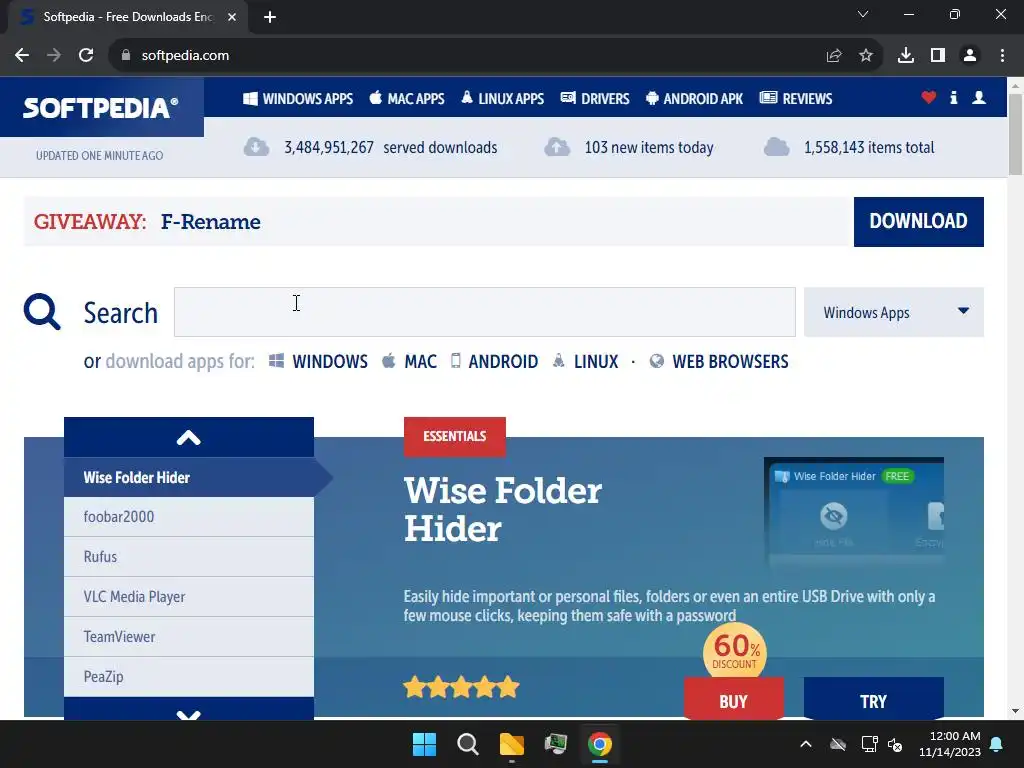Image resolution: width=1024 pixels, height=768 pixels.
Task: Share this page icon in address bar
Action: [x=834, y=56]
